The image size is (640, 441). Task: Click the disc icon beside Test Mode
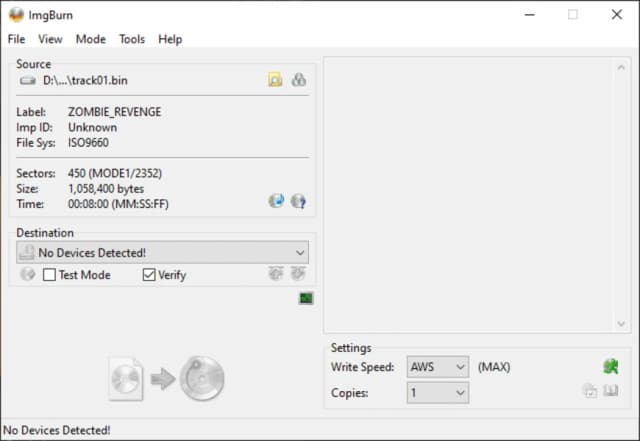pos(28,274)
